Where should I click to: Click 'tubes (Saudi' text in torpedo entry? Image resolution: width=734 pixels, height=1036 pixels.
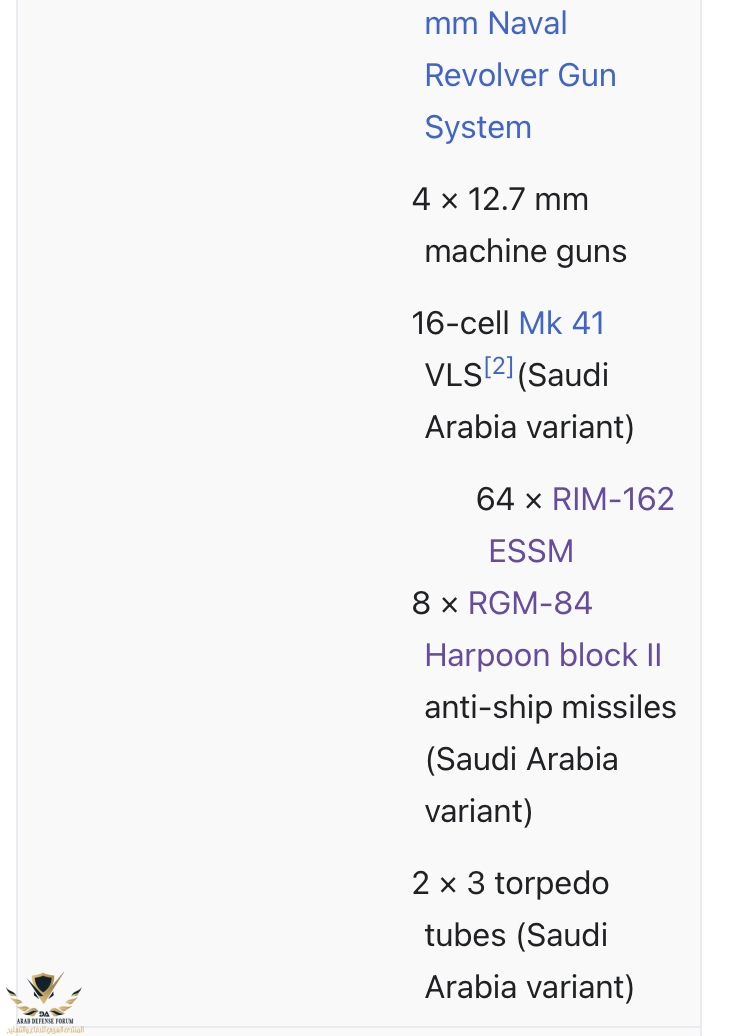(x=516, y=935)
